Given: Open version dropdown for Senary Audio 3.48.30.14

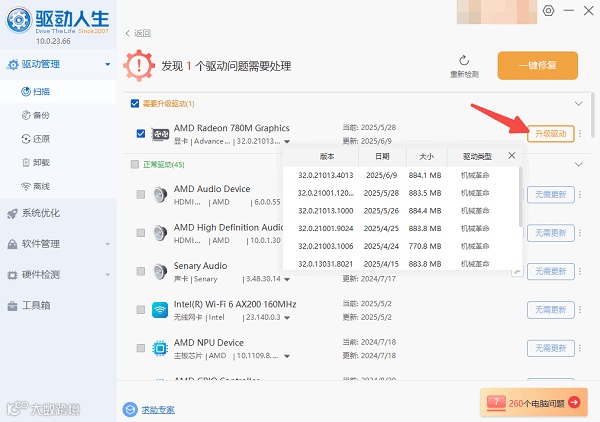Looking at the screenshot, I should pyautogui.click(x=287, y=279).
